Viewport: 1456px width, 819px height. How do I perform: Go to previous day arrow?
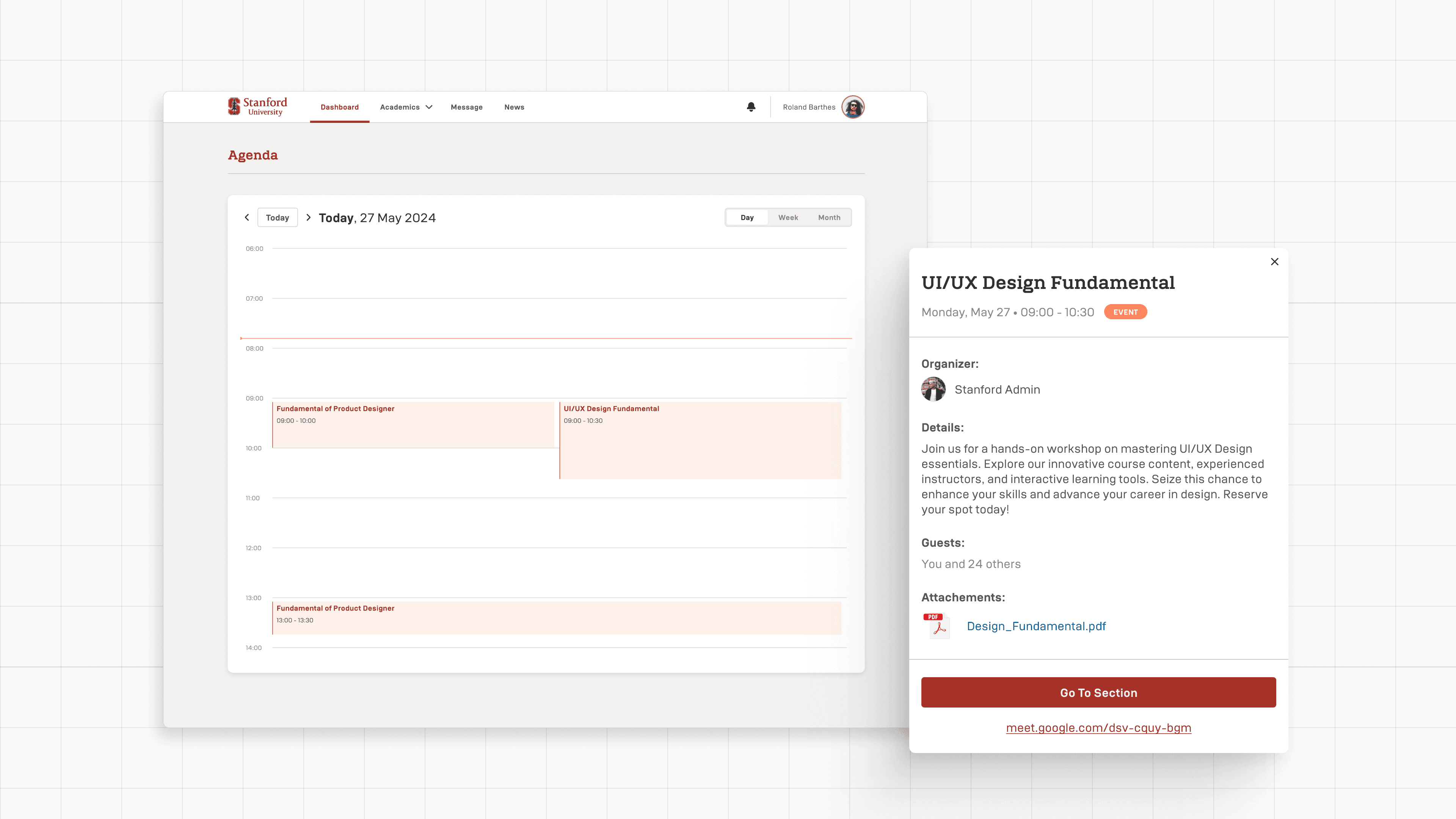pos(247,218)
